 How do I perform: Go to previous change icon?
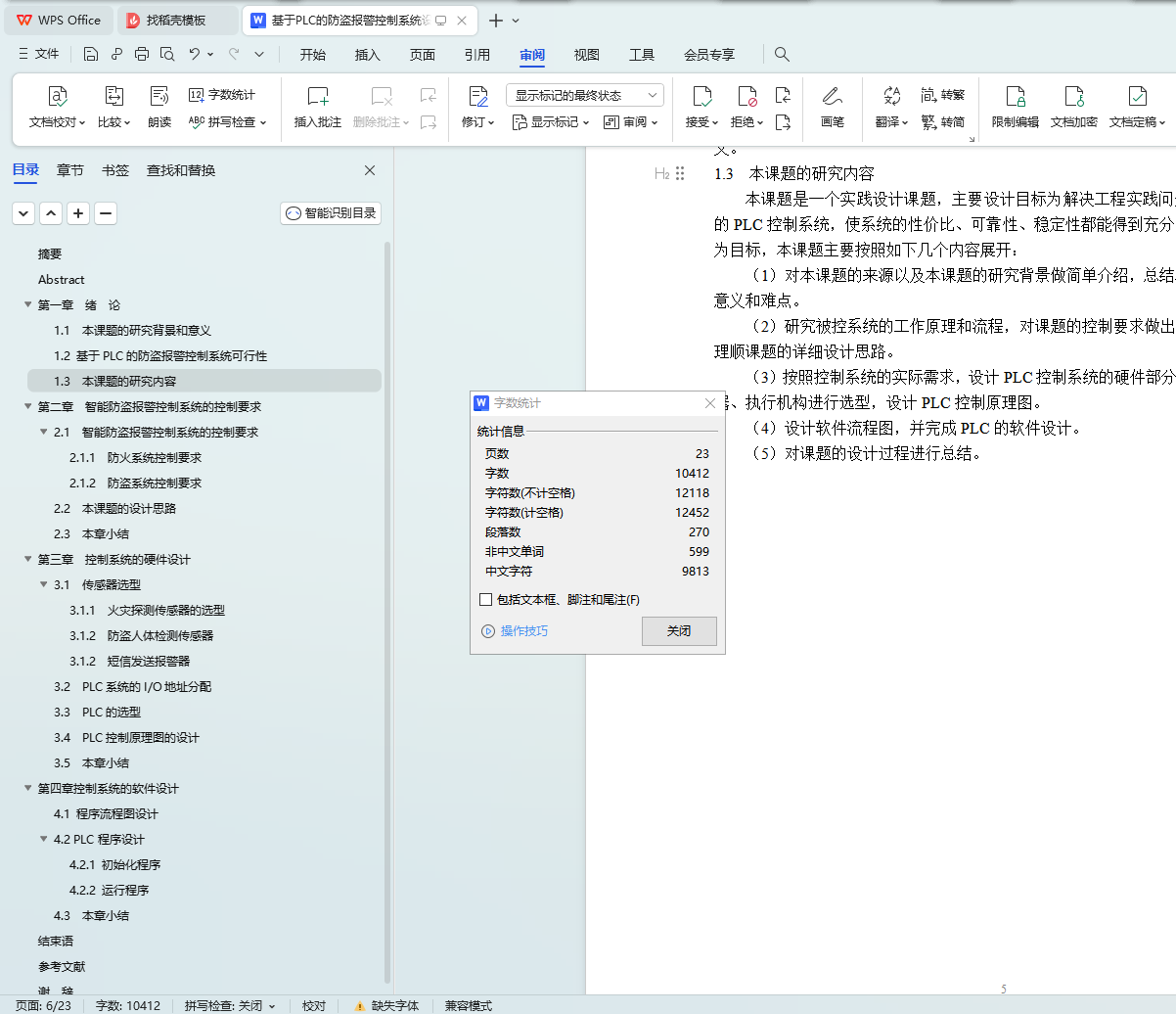[x=783, y=95]
